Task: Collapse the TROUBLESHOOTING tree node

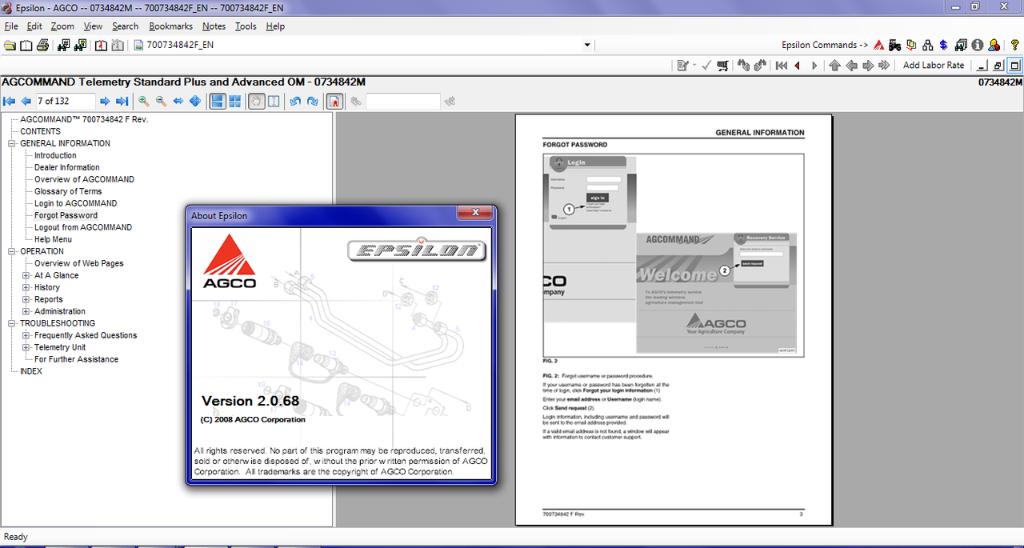Action: [12, 323]
